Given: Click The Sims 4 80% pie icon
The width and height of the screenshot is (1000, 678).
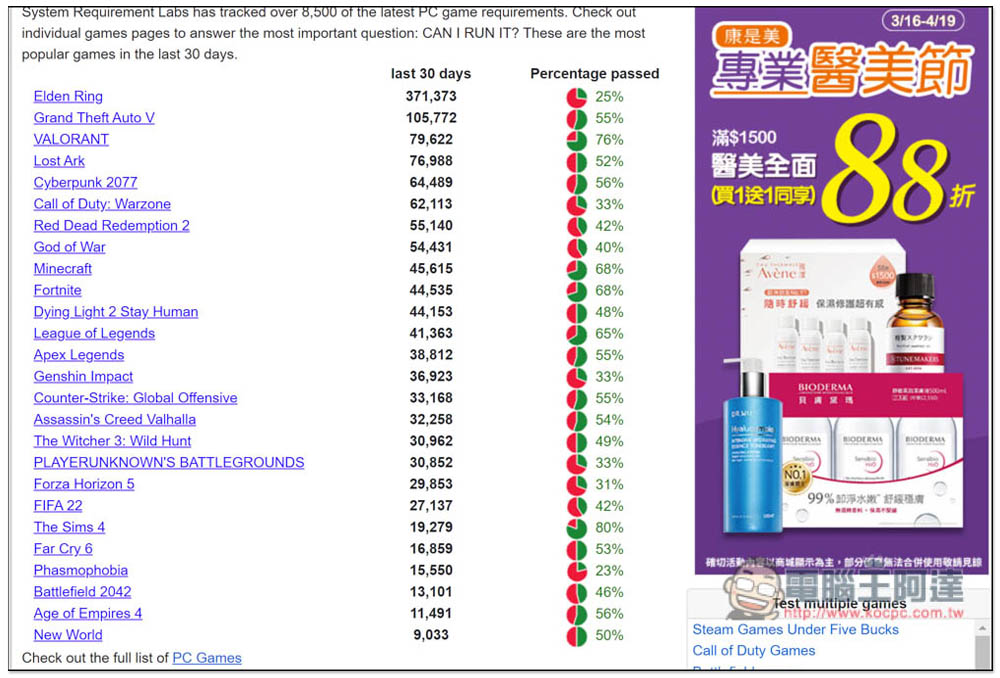Looking at the screenshot, I should click(577, 528).
